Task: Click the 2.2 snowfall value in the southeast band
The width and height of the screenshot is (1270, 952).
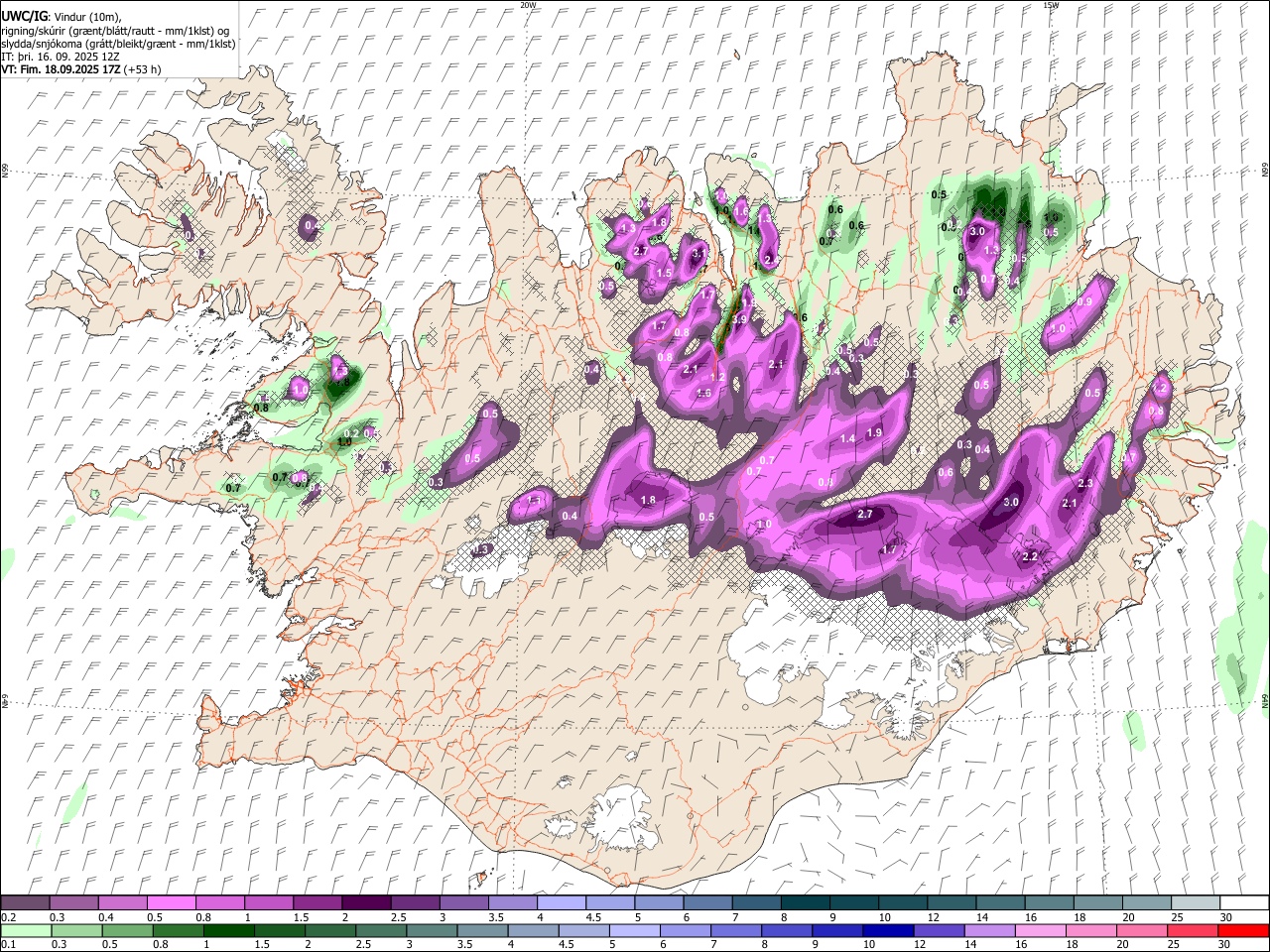Action: (x=1030, y=556)
